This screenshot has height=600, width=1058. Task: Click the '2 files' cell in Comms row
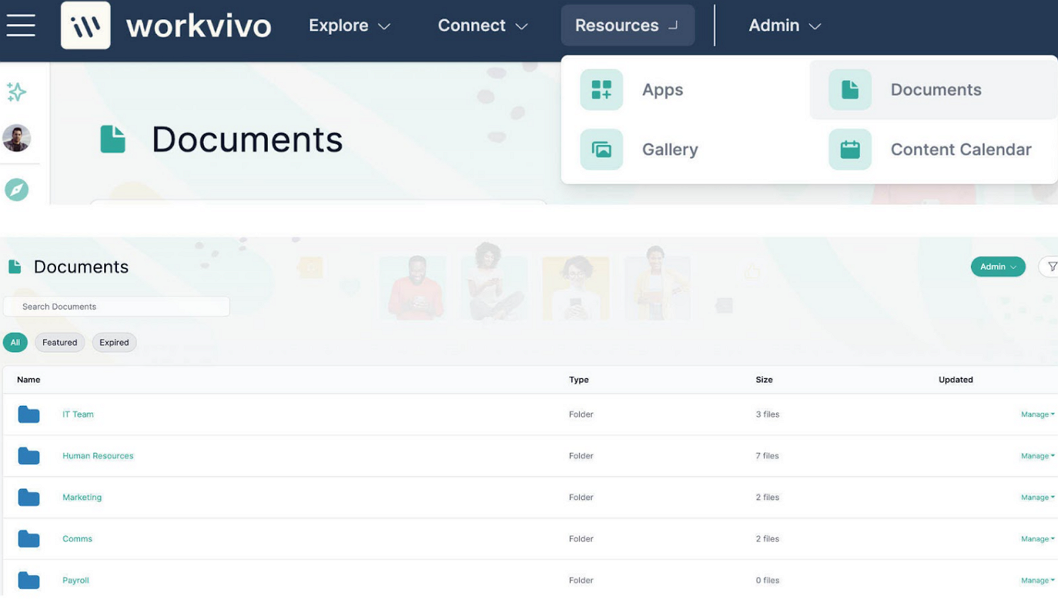point(767,539)
